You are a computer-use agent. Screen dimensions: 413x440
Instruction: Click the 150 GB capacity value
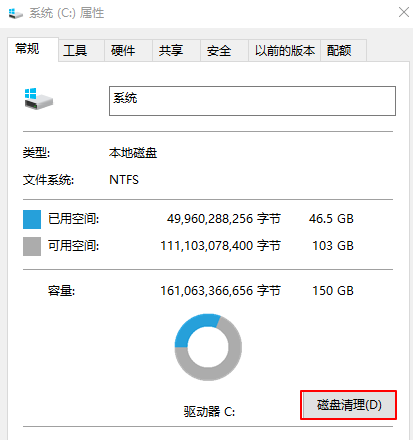tap(333, 291)
